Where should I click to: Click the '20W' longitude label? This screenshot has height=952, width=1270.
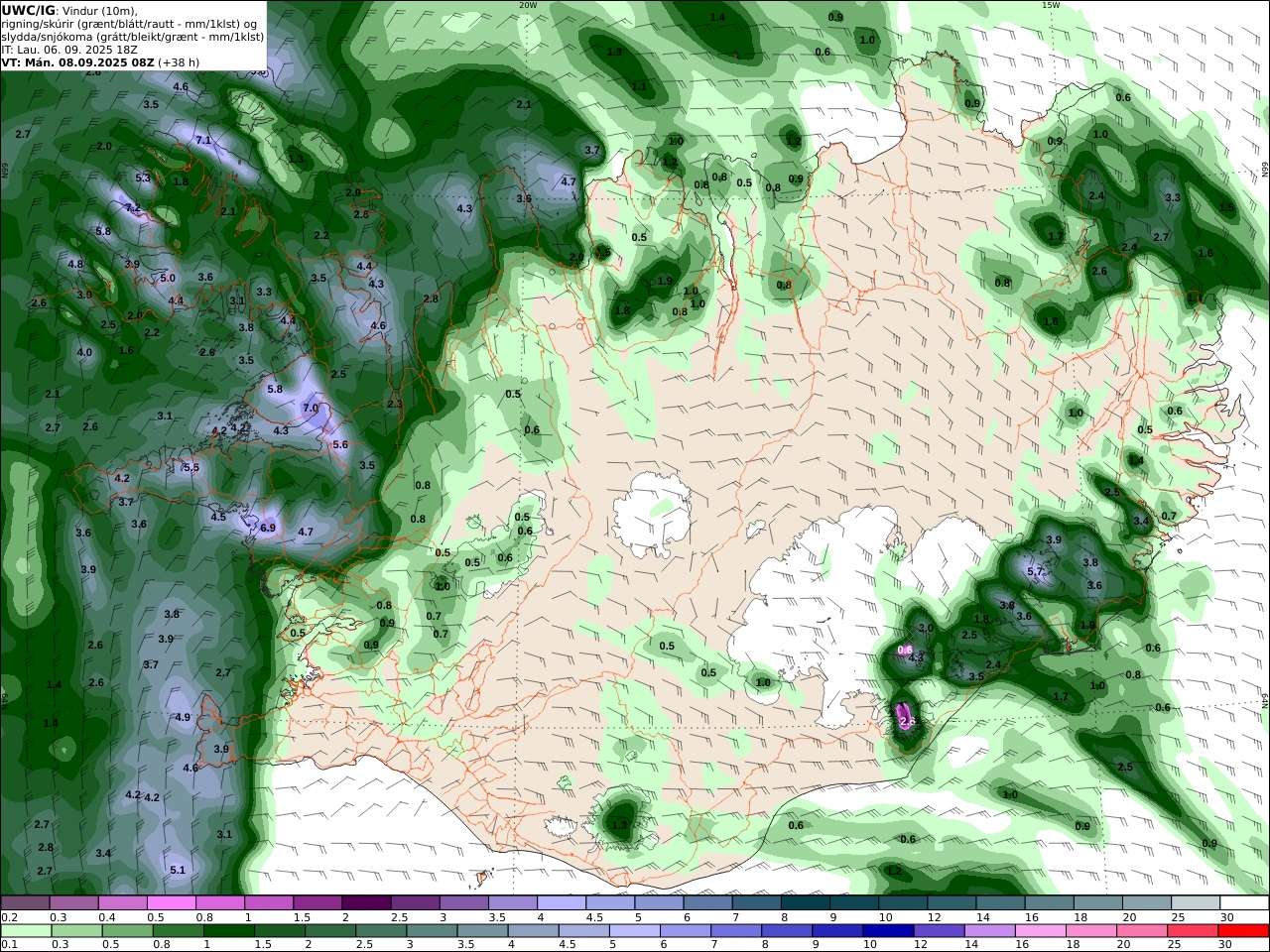pos(528,5)
